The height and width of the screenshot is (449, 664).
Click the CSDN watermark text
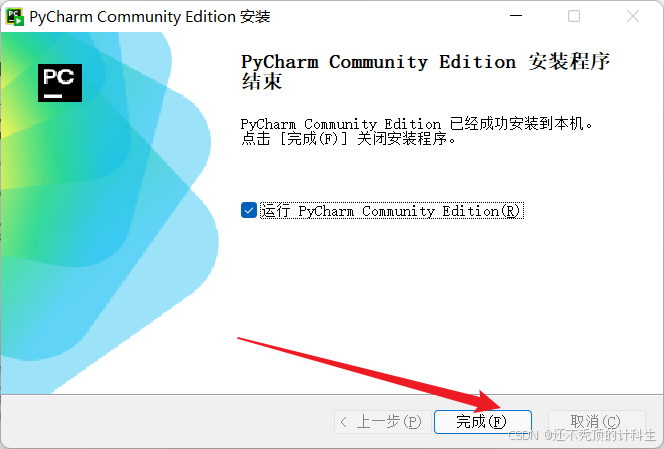pos(581,435)
